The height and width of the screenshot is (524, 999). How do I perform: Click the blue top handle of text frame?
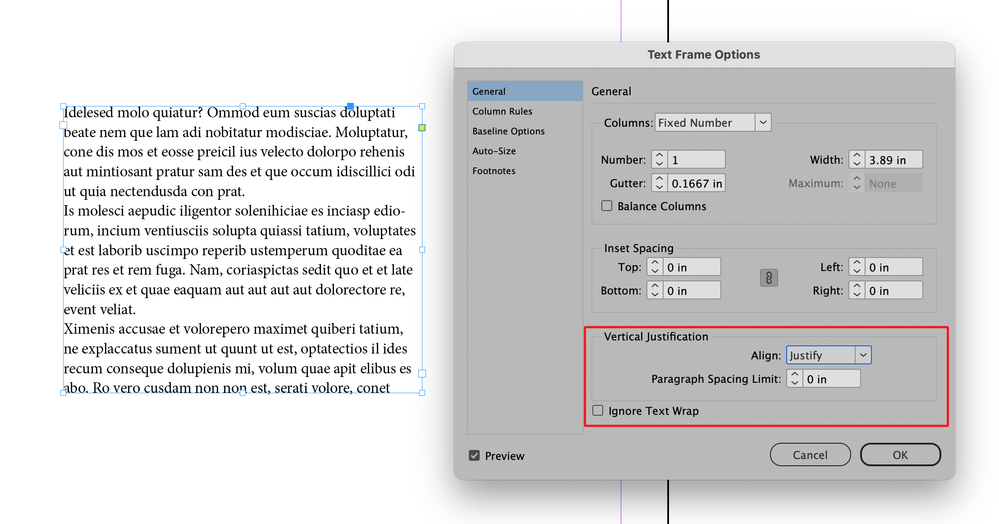pos(350,106)
